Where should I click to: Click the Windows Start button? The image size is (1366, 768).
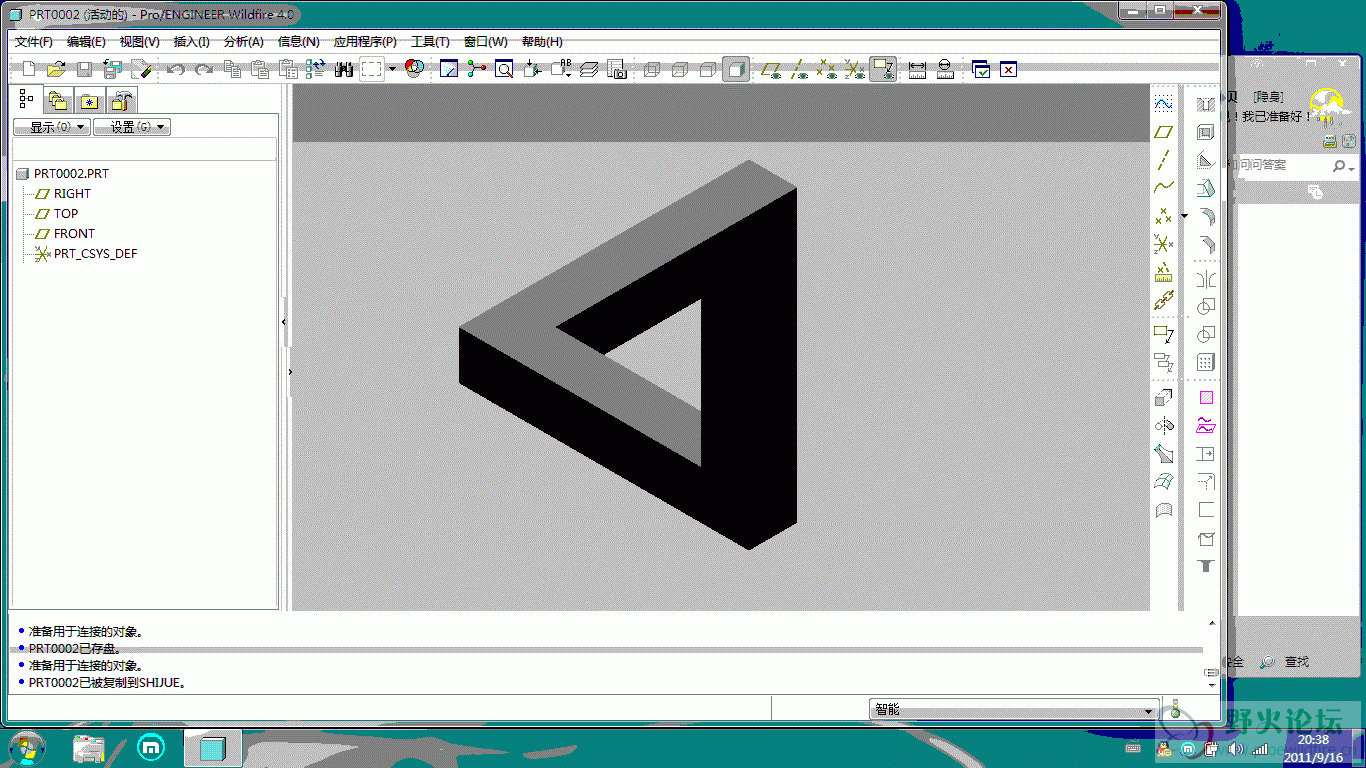[27, 747]
